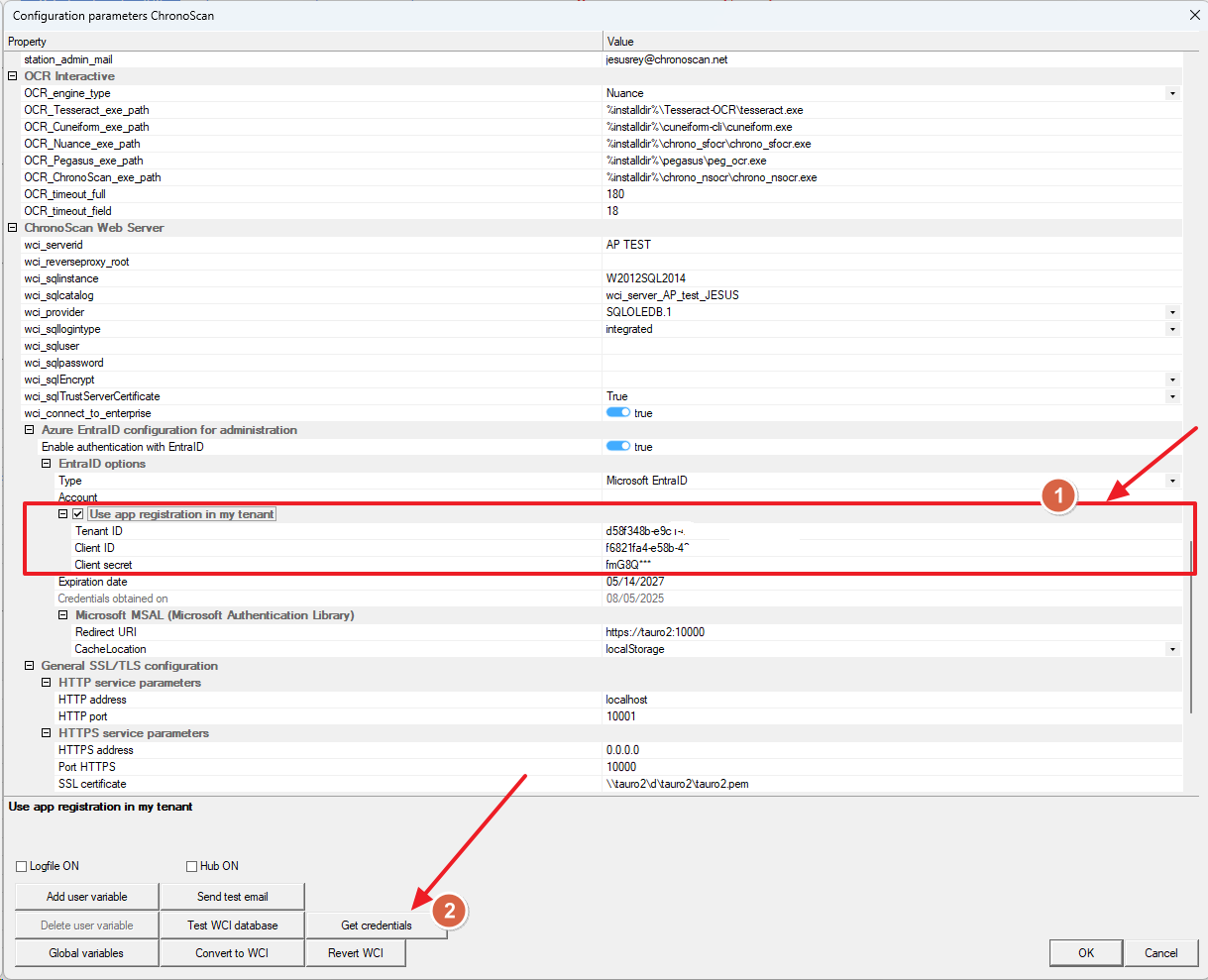Screen dimensions: 1208x980
Task: Collapse HTTP service parameters group
Action: point(47,683)
